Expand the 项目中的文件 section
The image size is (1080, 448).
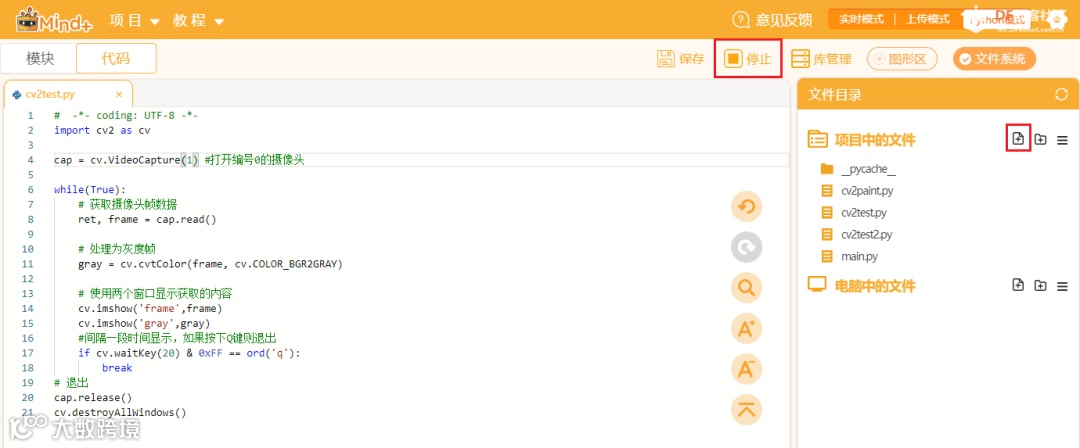[x=862, y=140]
